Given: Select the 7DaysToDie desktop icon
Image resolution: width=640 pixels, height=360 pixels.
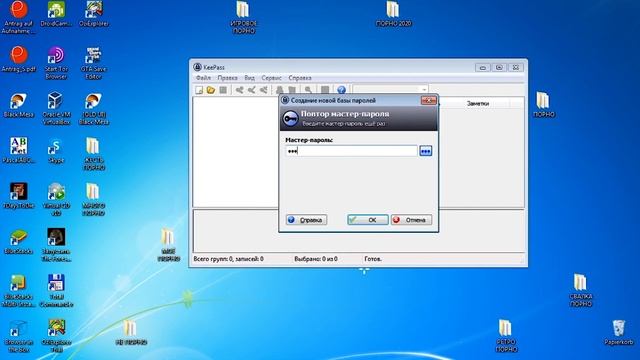Looking at the screenshot, I should (x=19, y=196).
